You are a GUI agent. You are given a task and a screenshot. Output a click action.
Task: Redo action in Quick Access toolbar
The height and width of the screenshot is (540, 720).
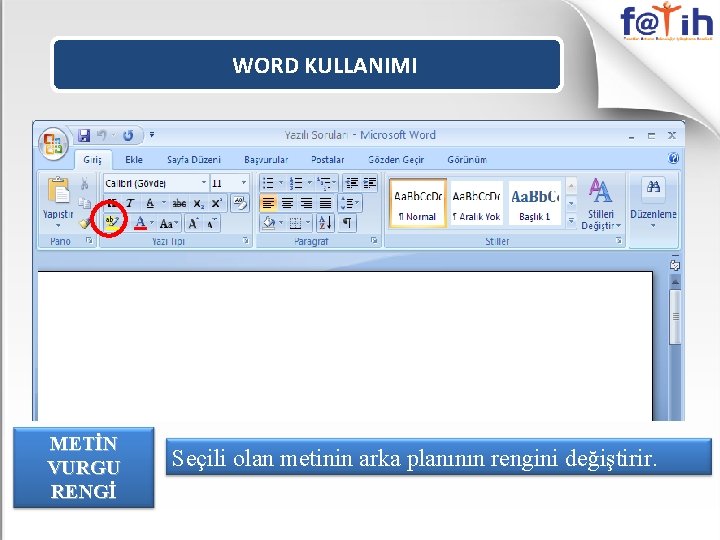point(128,135)
